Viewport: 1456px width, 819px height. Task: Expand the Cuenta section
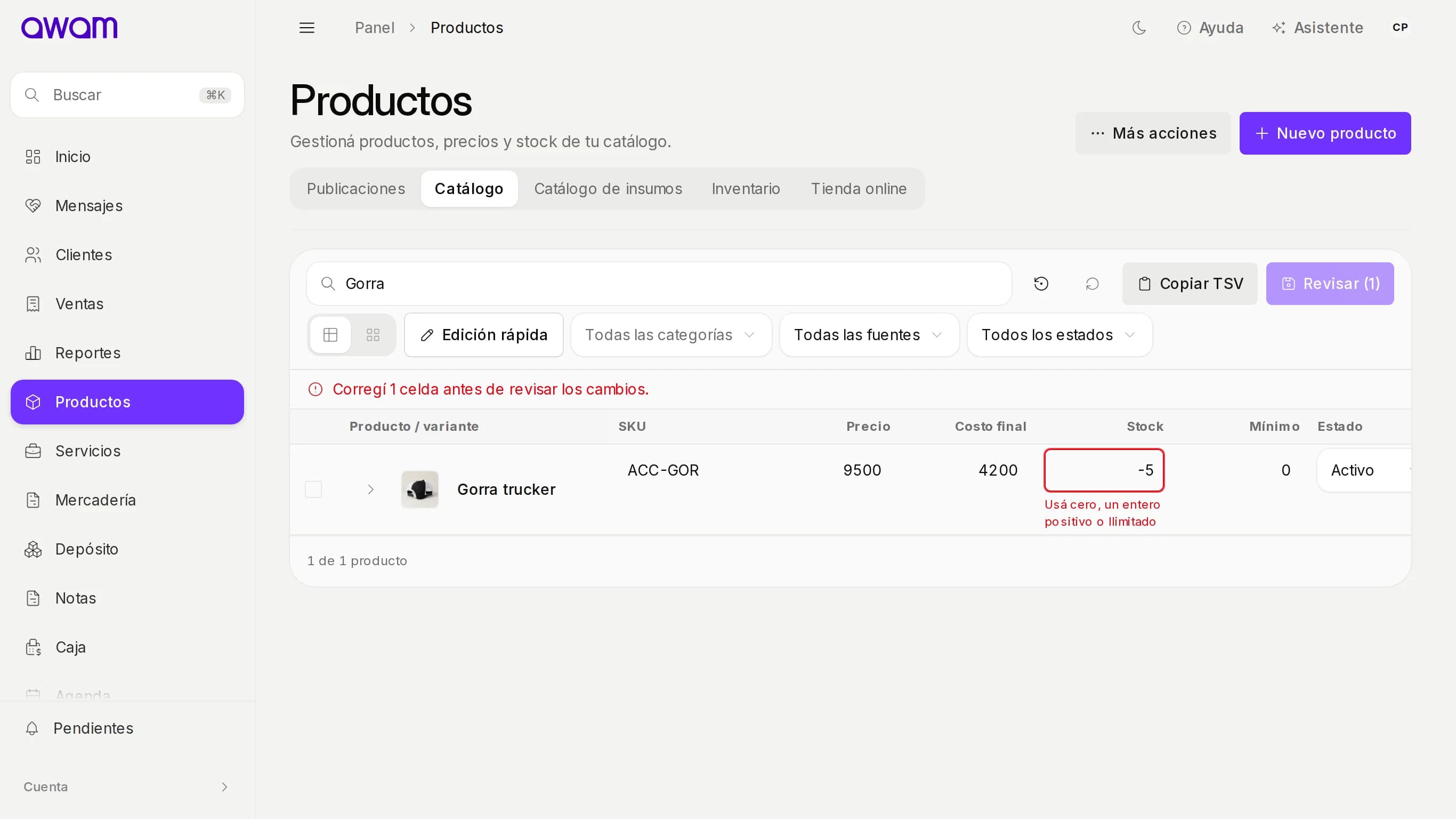(127, 787)
